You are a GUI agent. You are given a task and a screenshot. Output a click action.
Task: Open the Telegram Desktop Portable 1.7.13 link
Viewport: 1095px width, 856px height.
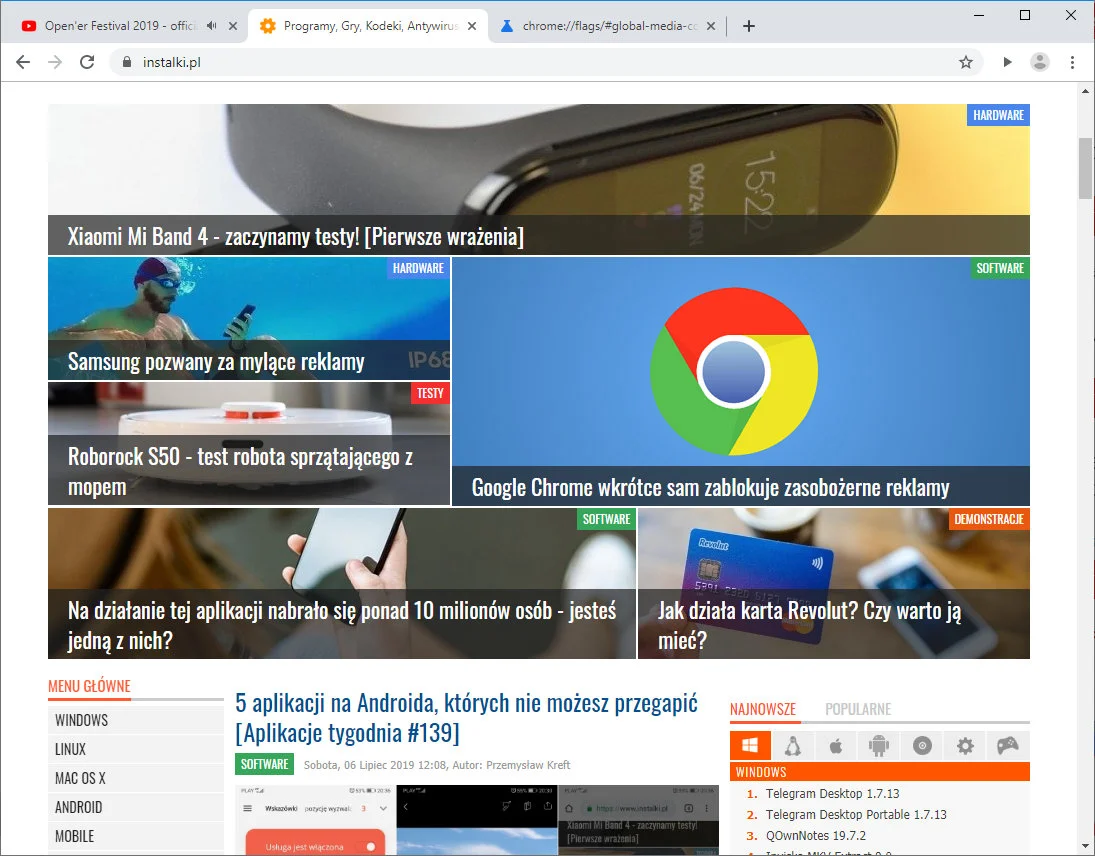tap(856, 815)
